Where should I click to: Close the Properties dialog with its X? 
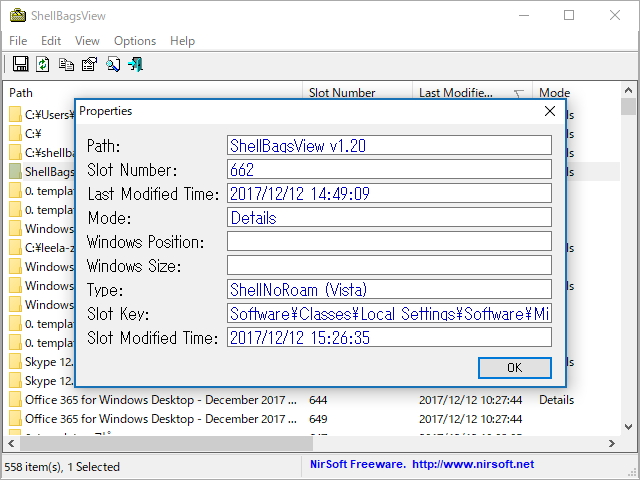point(550,111)
